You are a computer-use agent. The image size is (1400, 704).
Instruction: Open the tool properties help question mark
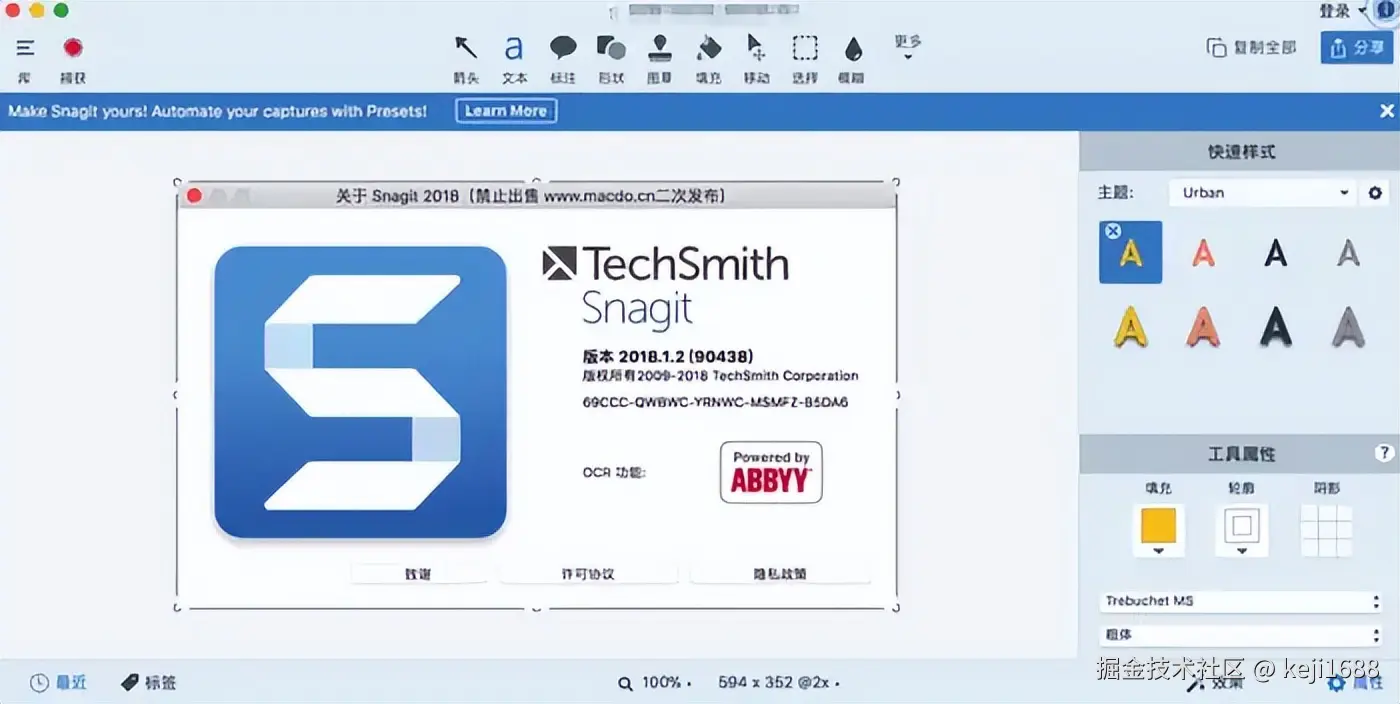[x=1385, y=453]
